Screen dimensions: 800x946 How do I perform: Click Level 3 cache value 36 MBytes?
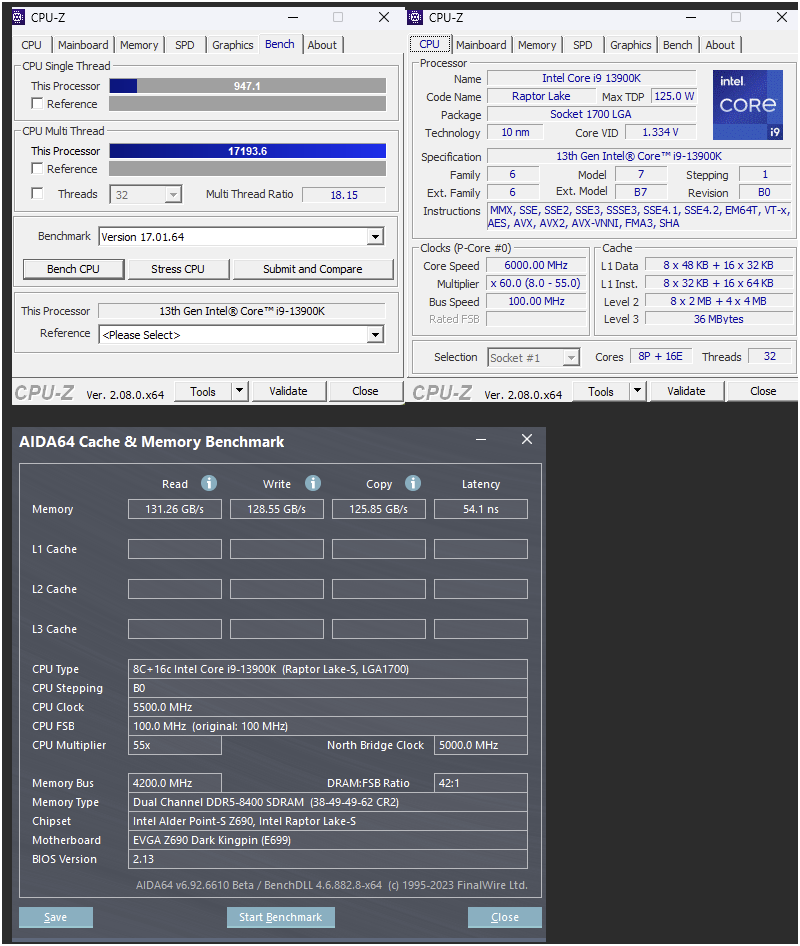(719, 319)
